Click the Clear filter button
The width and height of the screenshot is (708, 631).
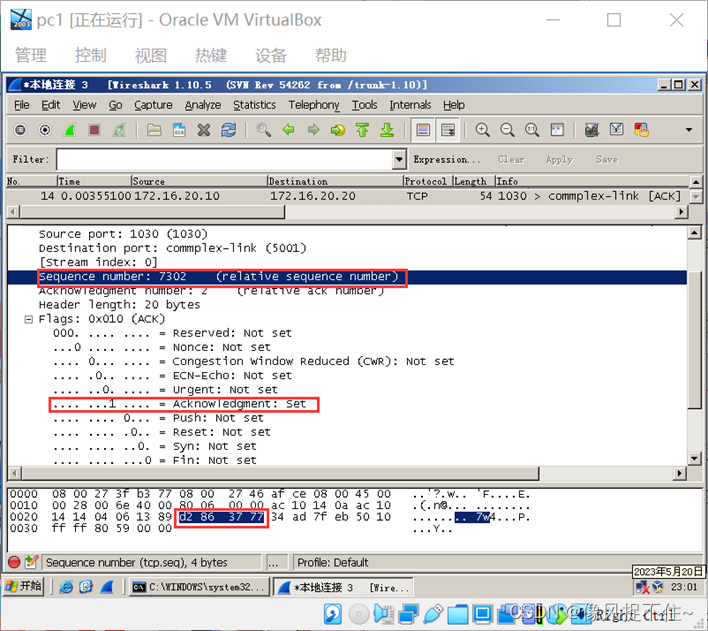point(511,159)
